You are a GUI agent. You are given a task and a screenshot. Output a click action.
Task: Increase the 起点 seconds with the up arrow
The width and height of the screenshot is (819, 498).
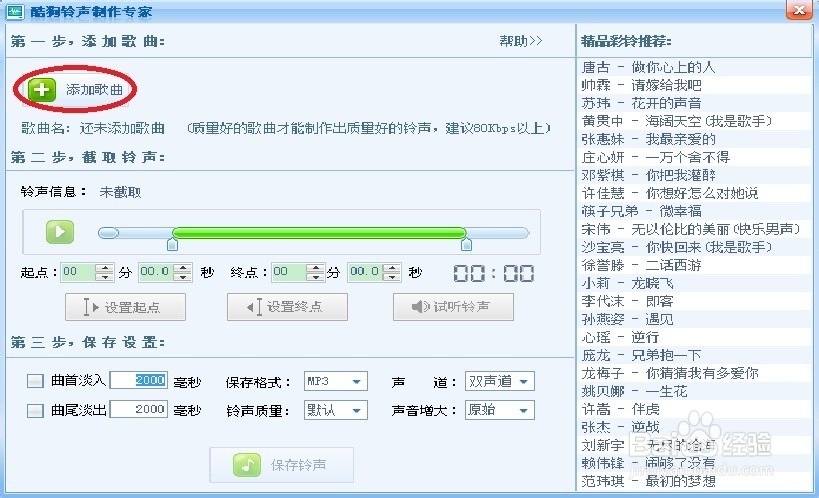tap(183, 268)
